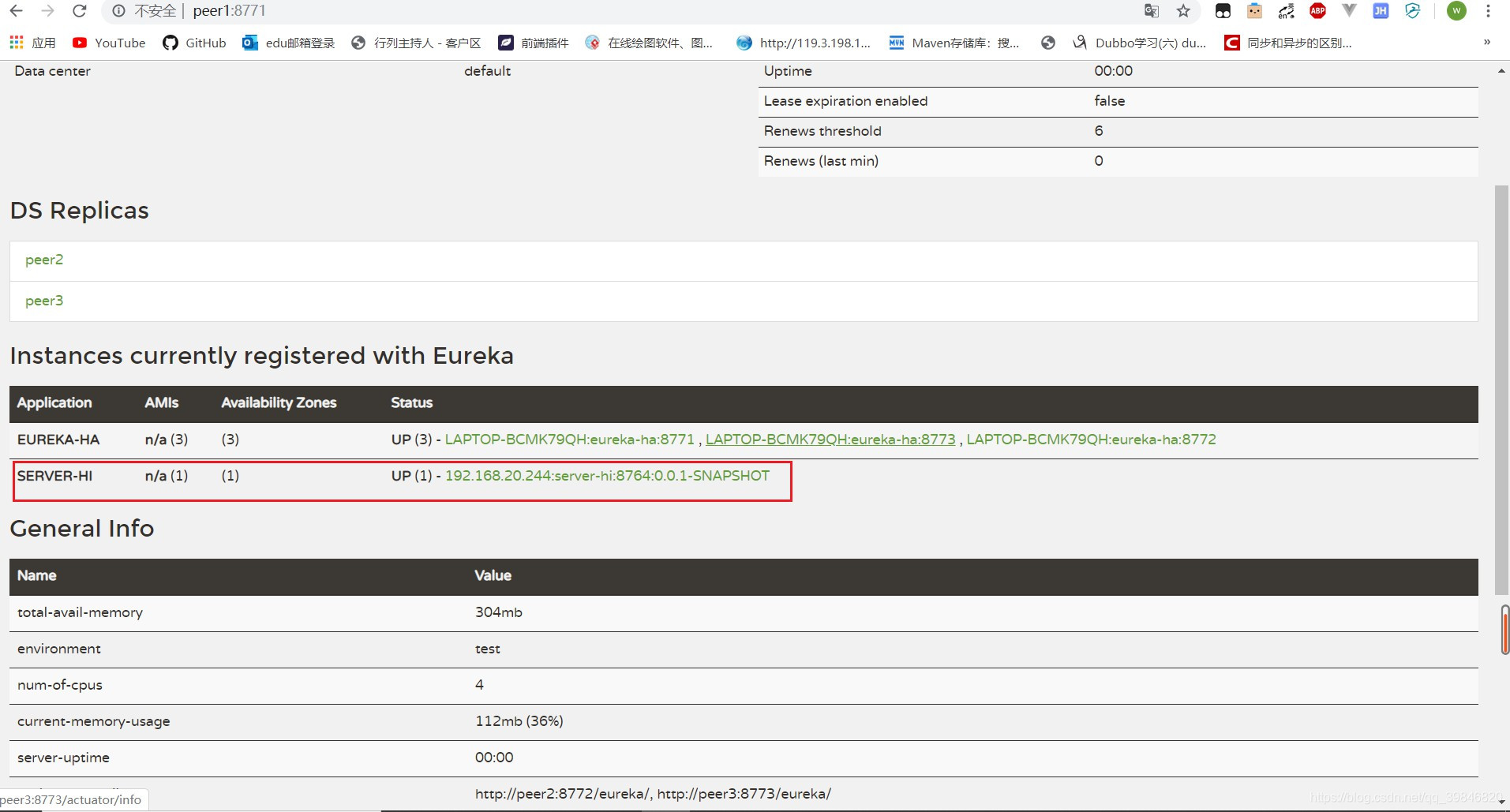Click the 'Status' column header
Image resolution: width=1510 pixels, height=812 pixels.
[x=412, y=402]
